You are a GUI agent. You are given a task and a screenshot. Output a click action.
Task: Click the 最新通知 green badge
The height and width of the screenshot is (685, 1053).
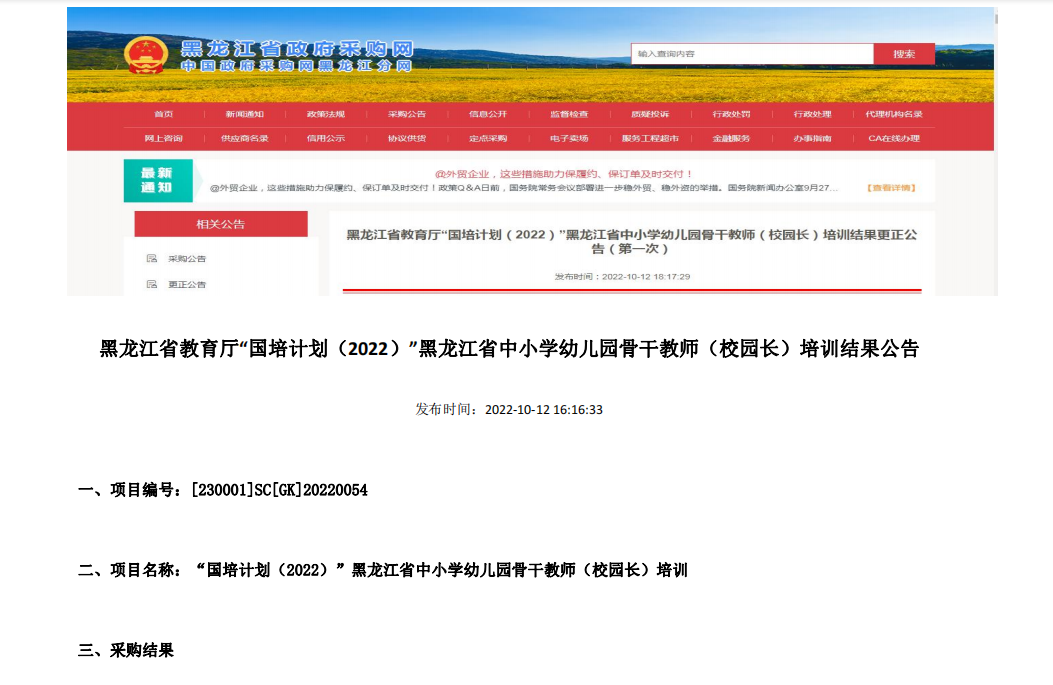[157, 181]
